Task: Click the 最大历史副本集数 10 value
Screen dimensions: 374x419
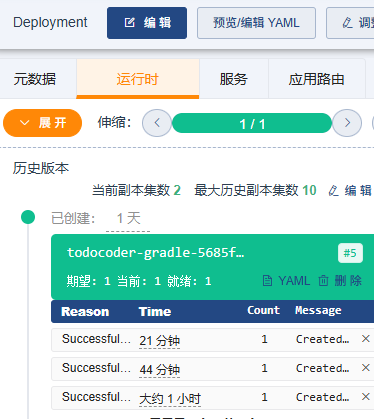Action: (309, 190)
